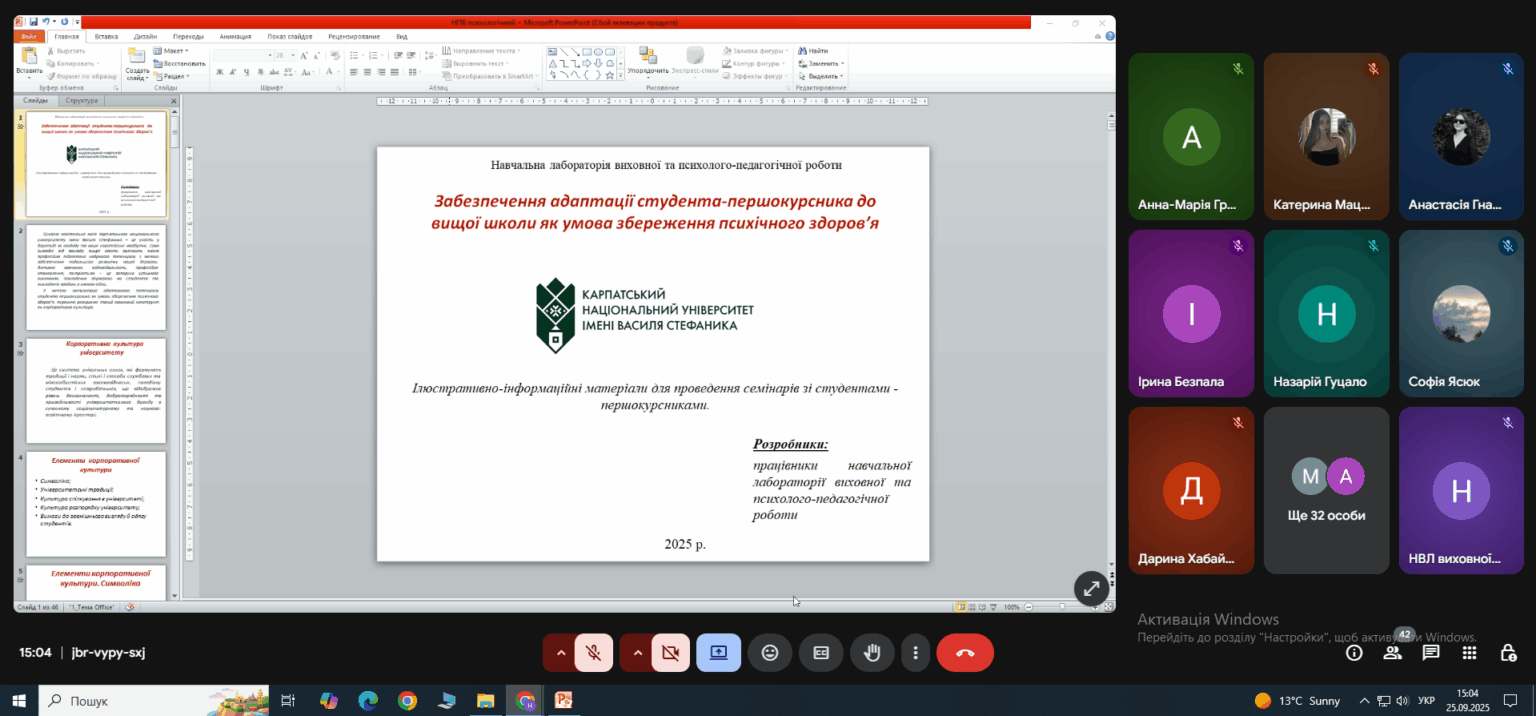This screenshot has height=716, width=1536.
Task: Leave the call with red button
Action: pyautogui.click(x=965, y=652)
